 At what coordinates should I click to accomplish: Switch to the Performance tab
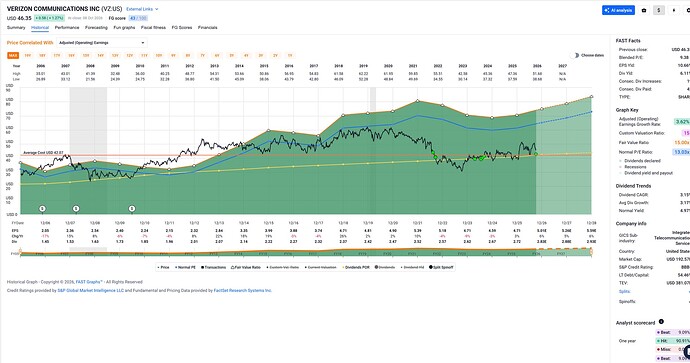click(x=67, y=27)
